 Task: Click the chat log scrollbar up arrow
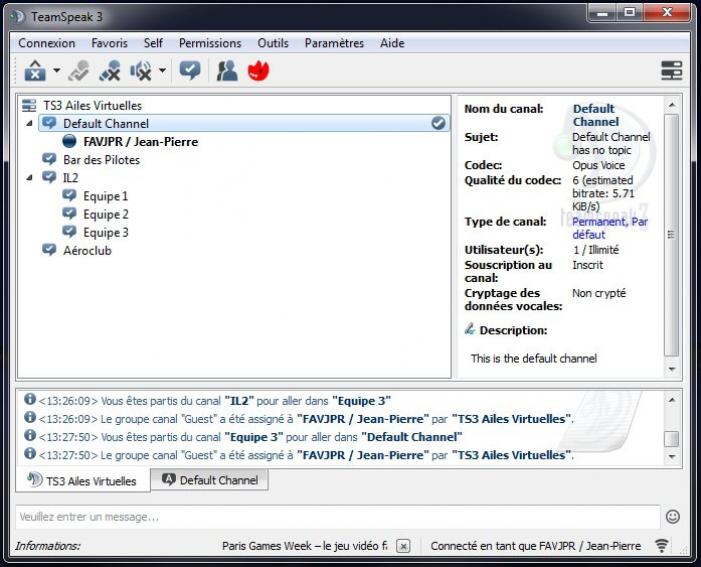[671, 400]
